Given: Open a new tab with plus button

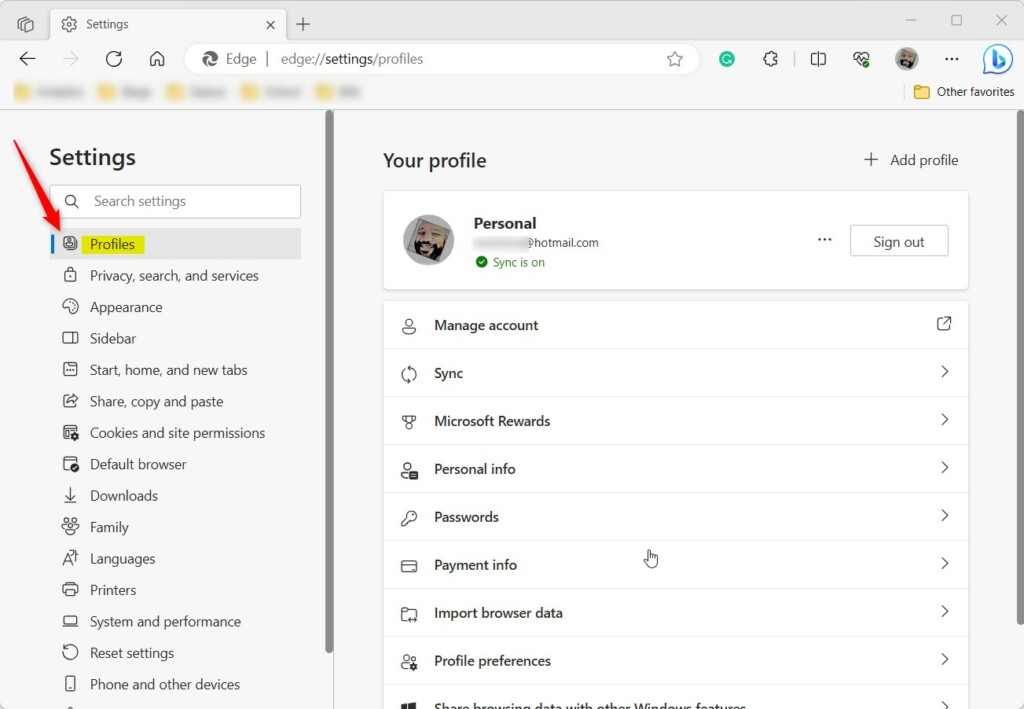Looking at the screenshot, I should 303,24.
